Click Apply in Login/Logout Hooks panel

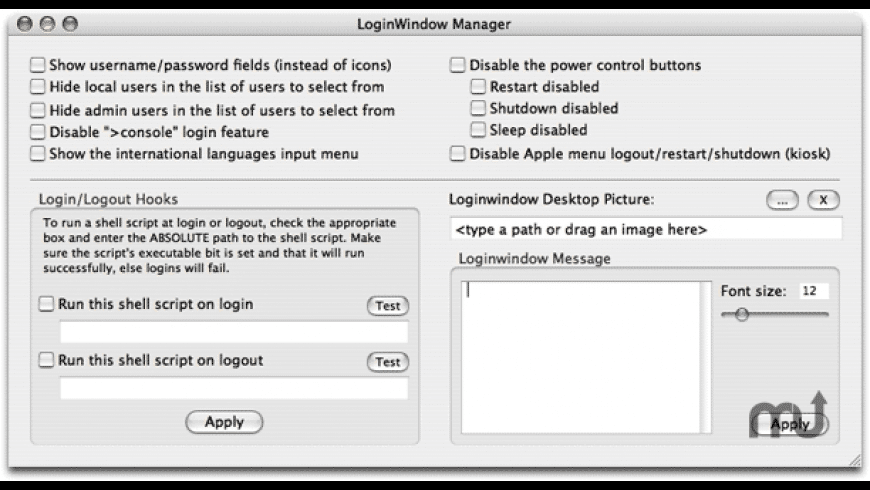pos(224,422)
